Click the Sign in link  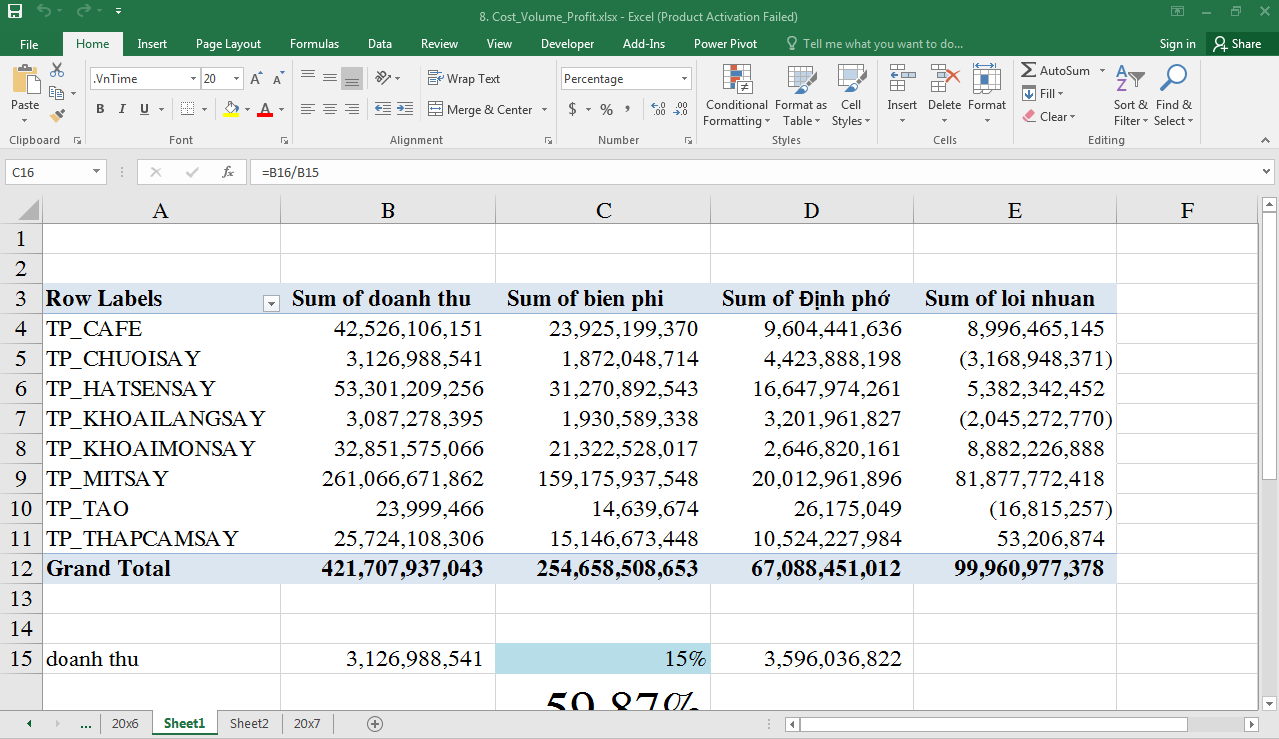pos(1177,44)
